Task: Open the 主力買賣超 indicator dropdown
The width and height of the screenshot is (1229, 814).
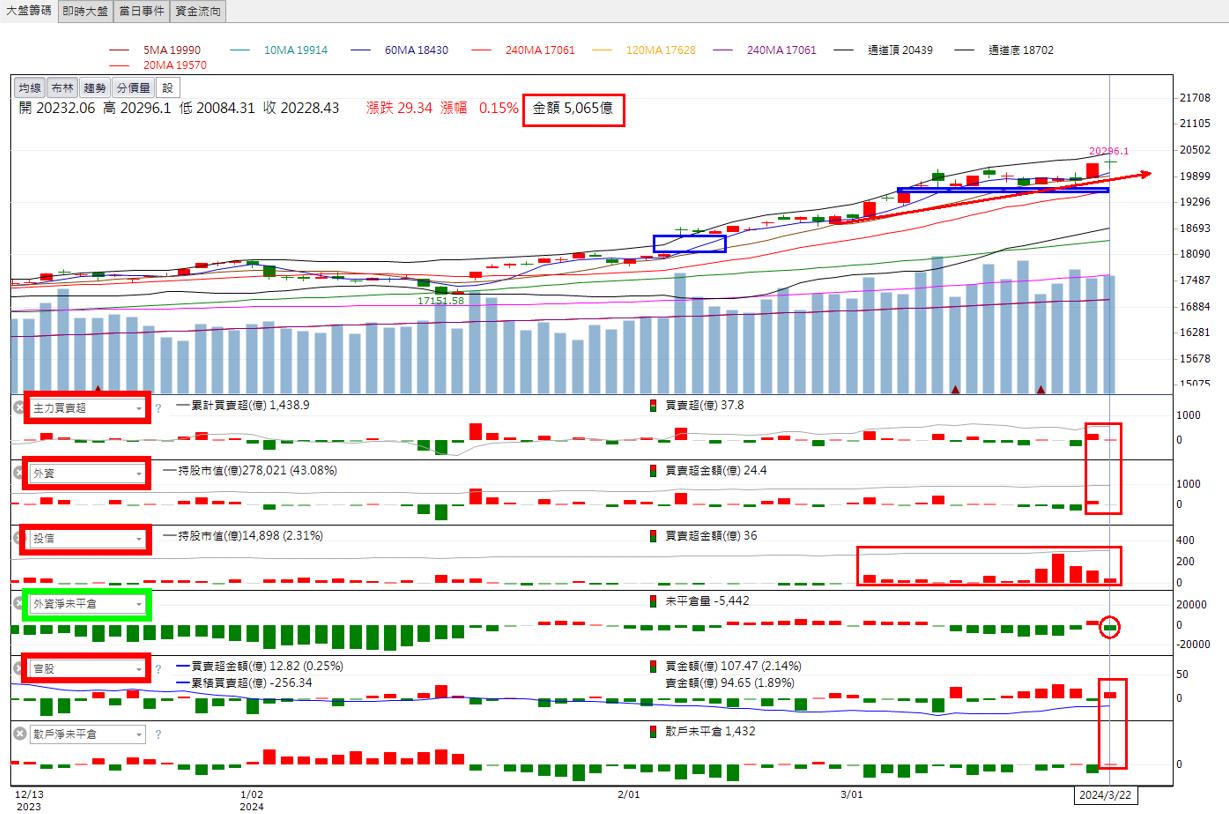Action: click(139, 408)
